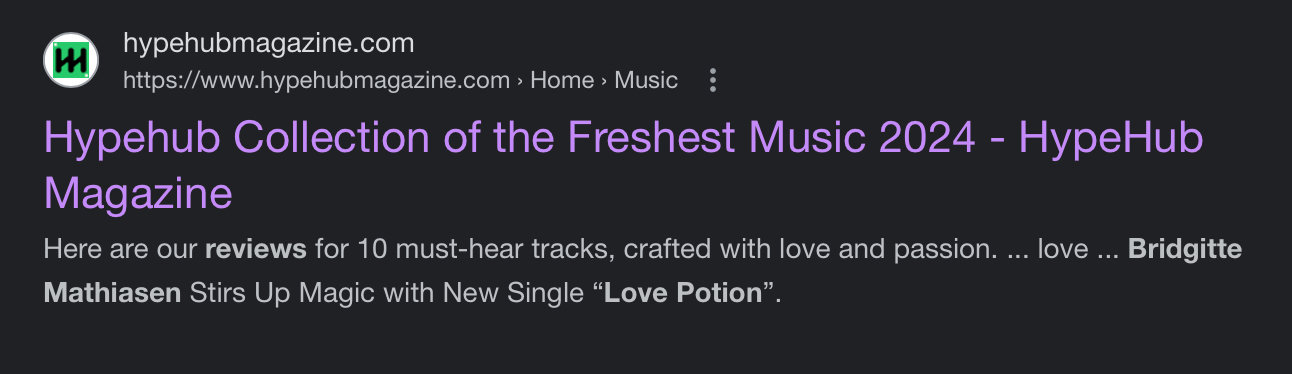Click the hypehubmagazine.com site name

pos(268,44)
